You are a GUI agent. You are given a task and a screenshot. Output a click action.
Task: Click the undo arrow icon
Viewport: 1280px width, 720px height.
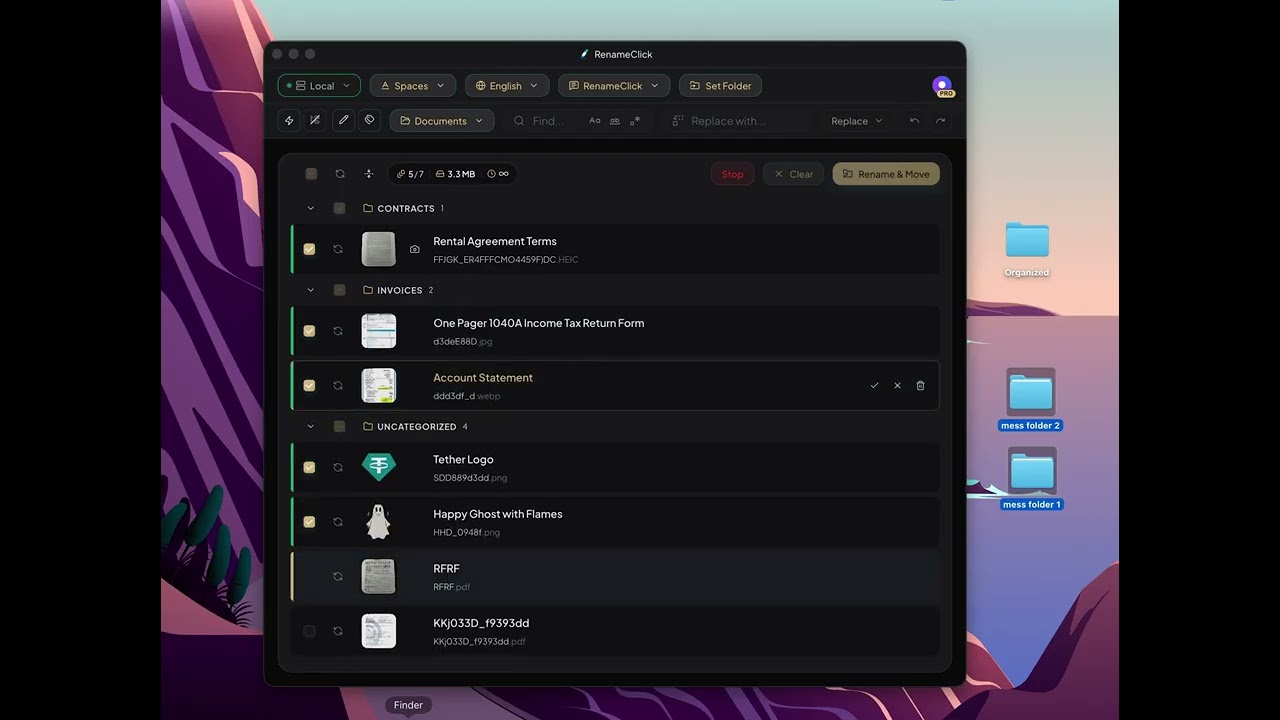[915, 120]
